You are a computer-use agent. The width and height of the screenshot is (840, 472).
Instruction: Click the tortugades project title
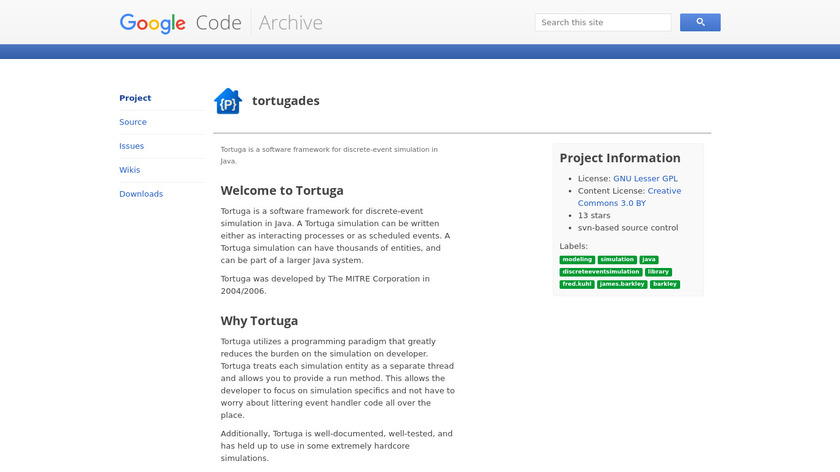286,101
